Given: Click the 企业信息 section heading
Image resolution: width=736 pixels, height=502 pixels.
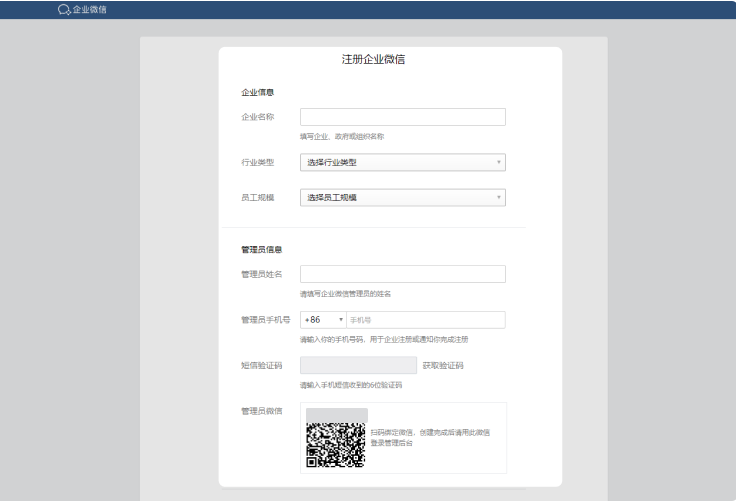Looking at the screenshot, I should (x=258, y=92).
